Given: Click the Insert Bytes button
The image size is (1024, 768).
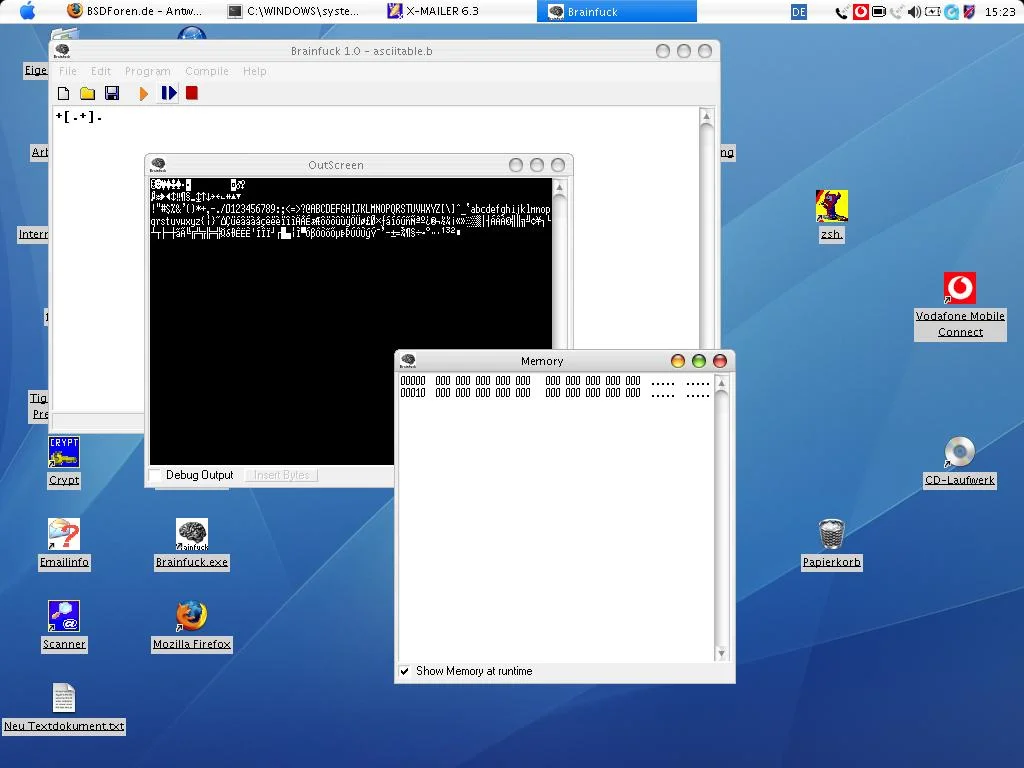Looking at the screenshot, I should pyautogui.click(x=281, y=475).
